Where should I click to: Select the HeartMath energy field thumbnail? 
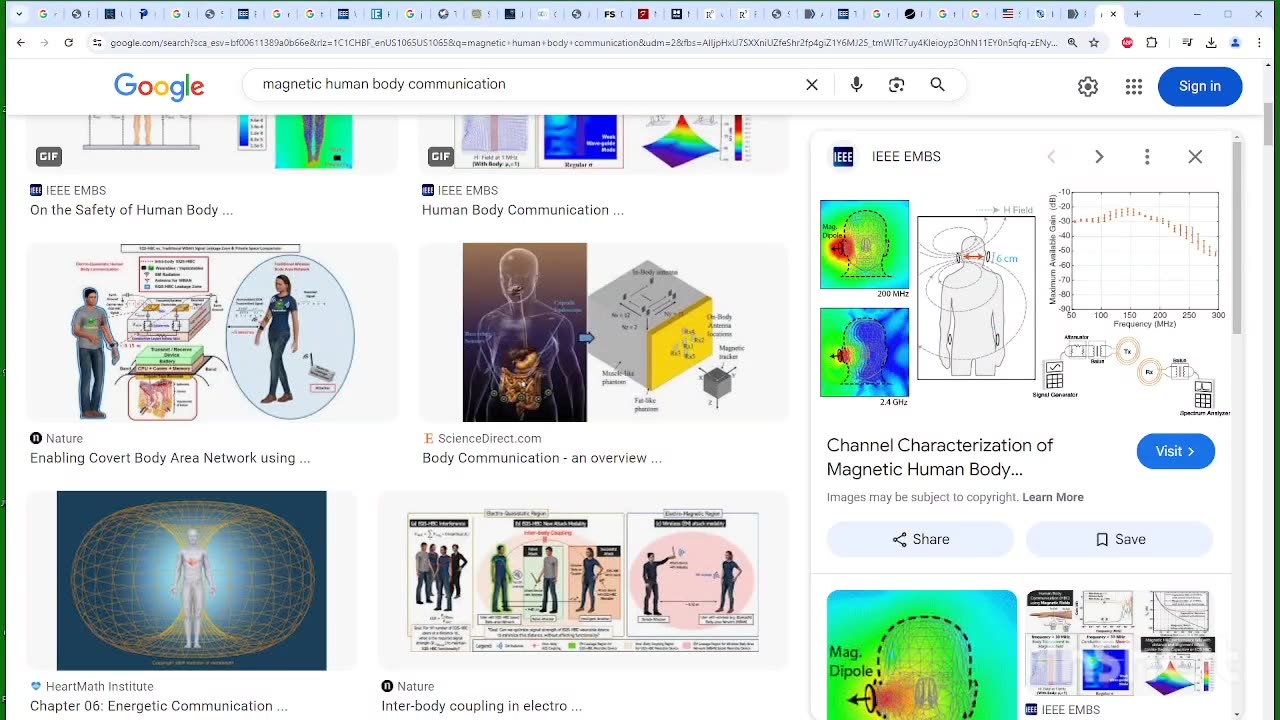click(191, 580)
